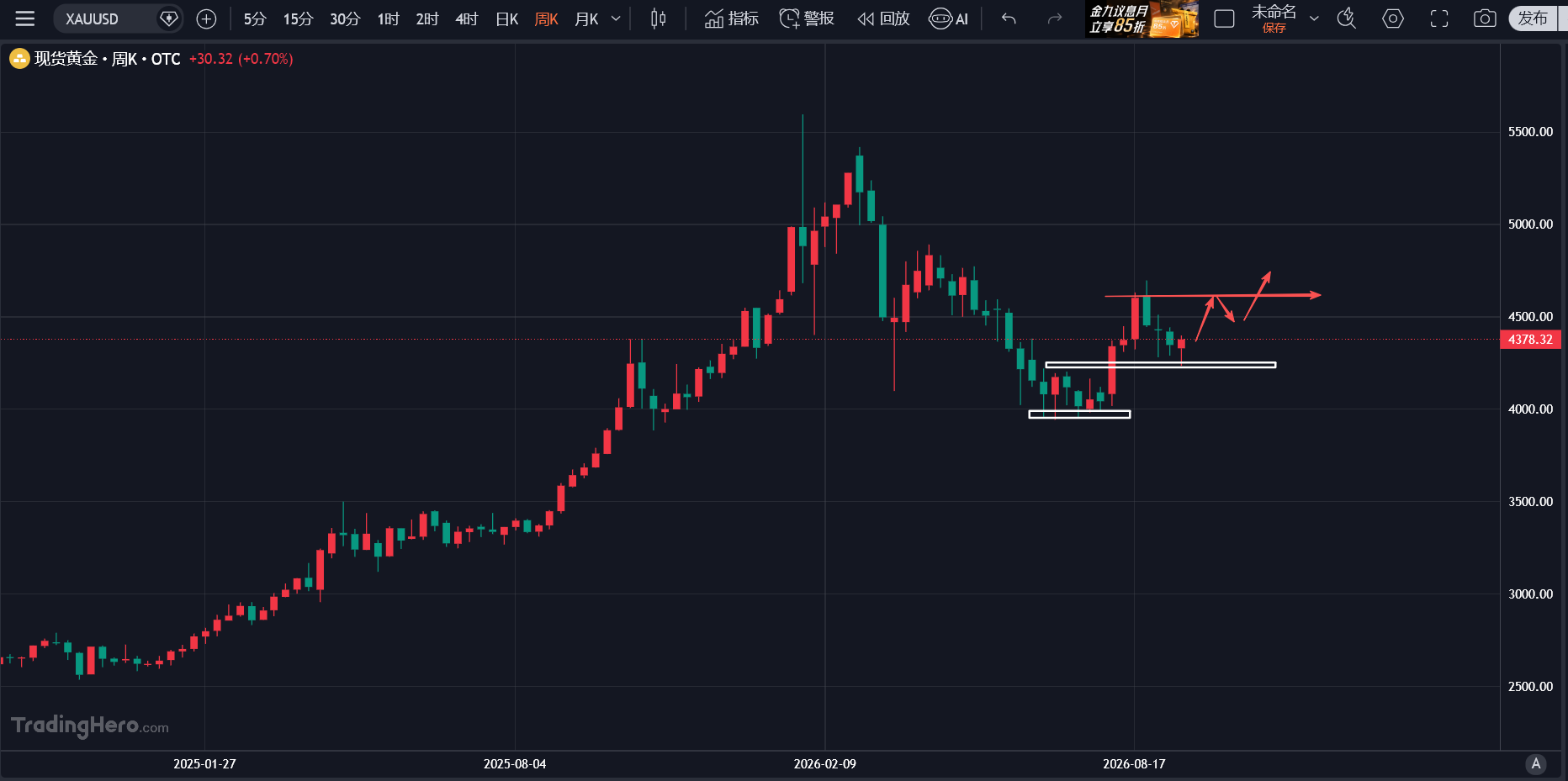Click the 5000.00 price axis label
Screen dimensions: 1568x781
1530,224
